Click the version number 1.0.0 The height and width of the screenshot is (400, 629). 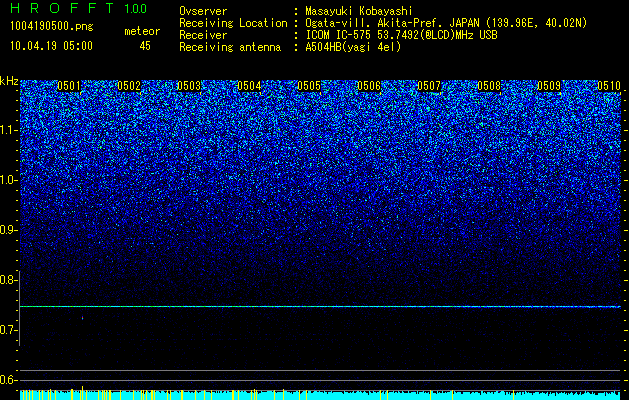(135, 8)
